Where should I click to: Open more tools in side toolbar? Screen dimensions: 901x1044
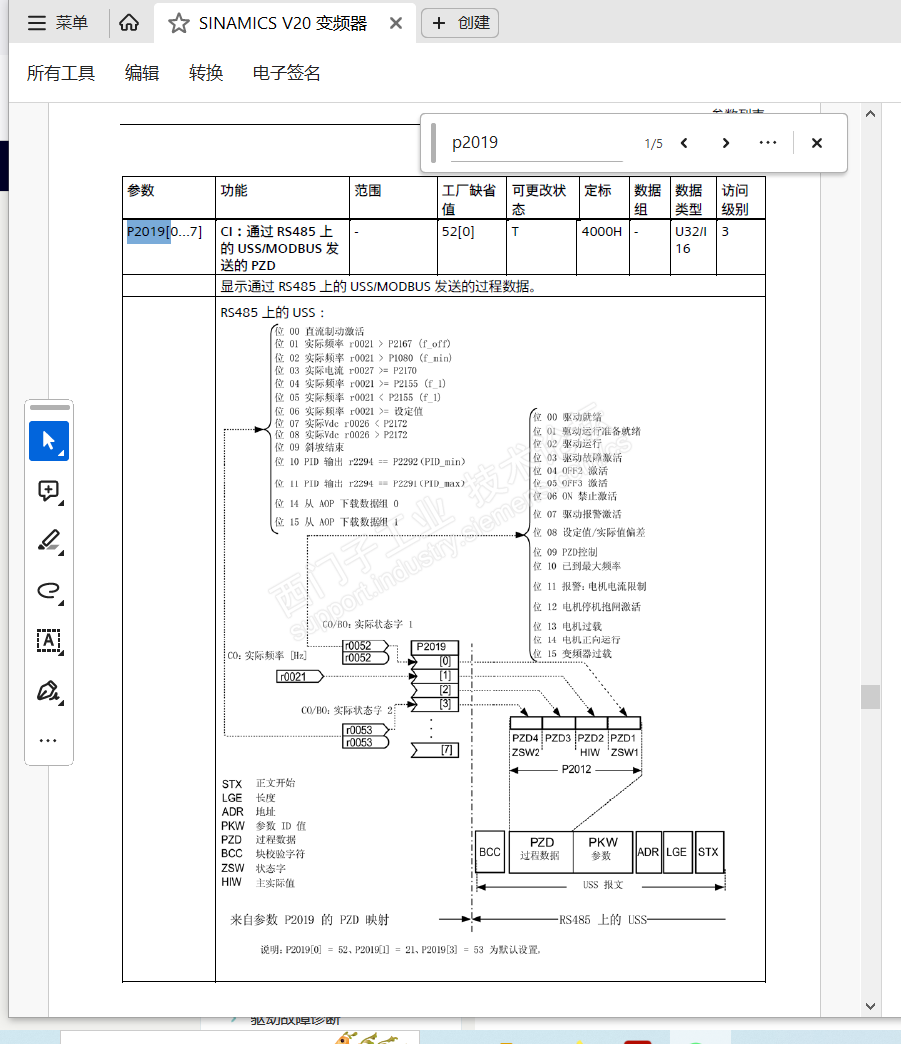coord(48,740)
